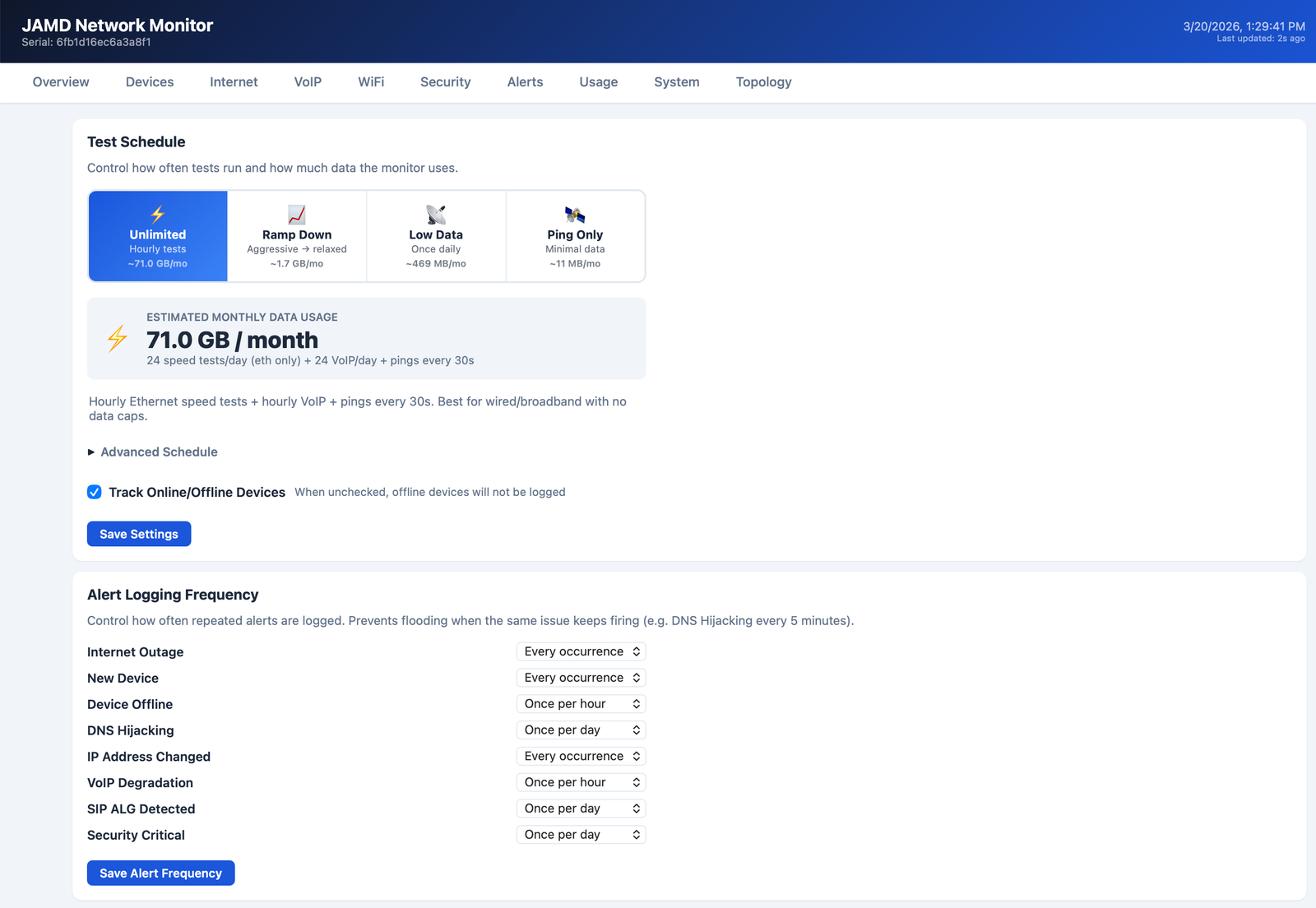The height and width of the screenshot is (908, 1316).
Task: Uncheck Track Online/Offline Devices
Action: tap(95, 492)
